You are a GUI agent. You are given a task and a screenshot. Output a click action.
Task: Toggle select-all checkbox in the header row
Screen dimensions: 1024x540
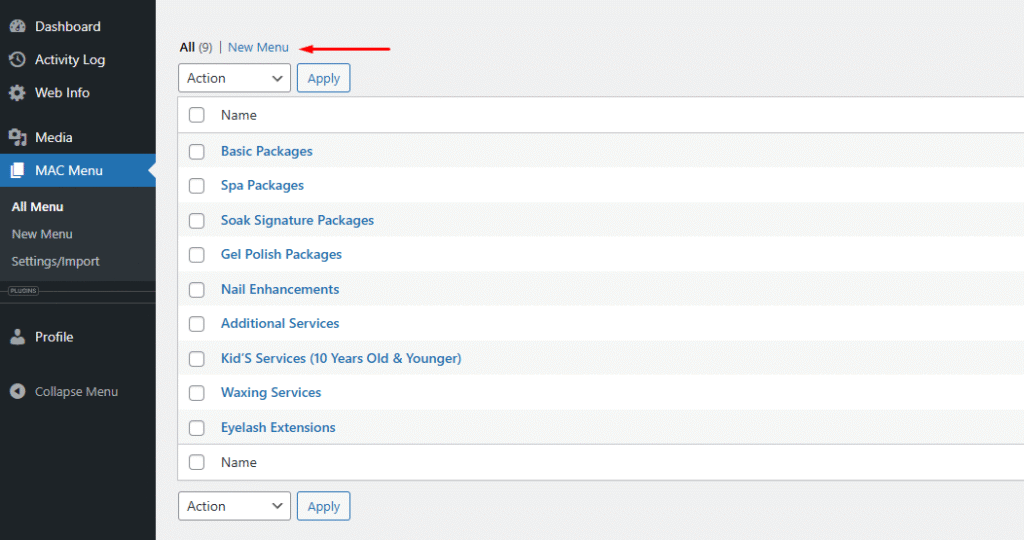(197, 115)
